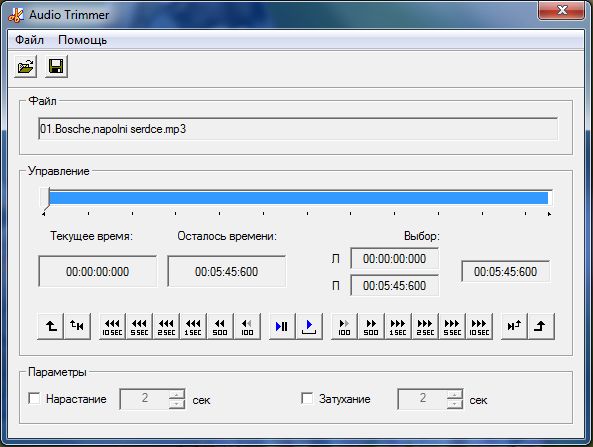The height and width of the screenshot is (447, 593).
Task: Click the file name field 01.Bosche,napolni serdce.mp3
Action: point(298,129)
